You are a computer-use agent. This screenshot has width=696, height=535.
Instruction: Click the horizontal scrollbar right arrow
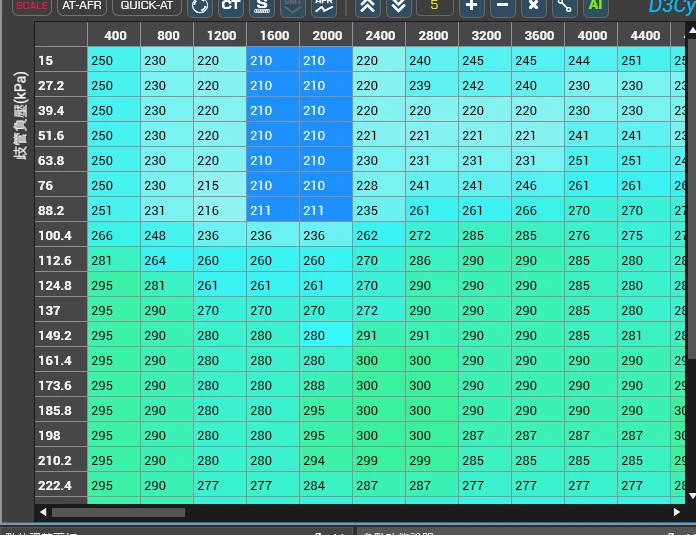[676, 512]
